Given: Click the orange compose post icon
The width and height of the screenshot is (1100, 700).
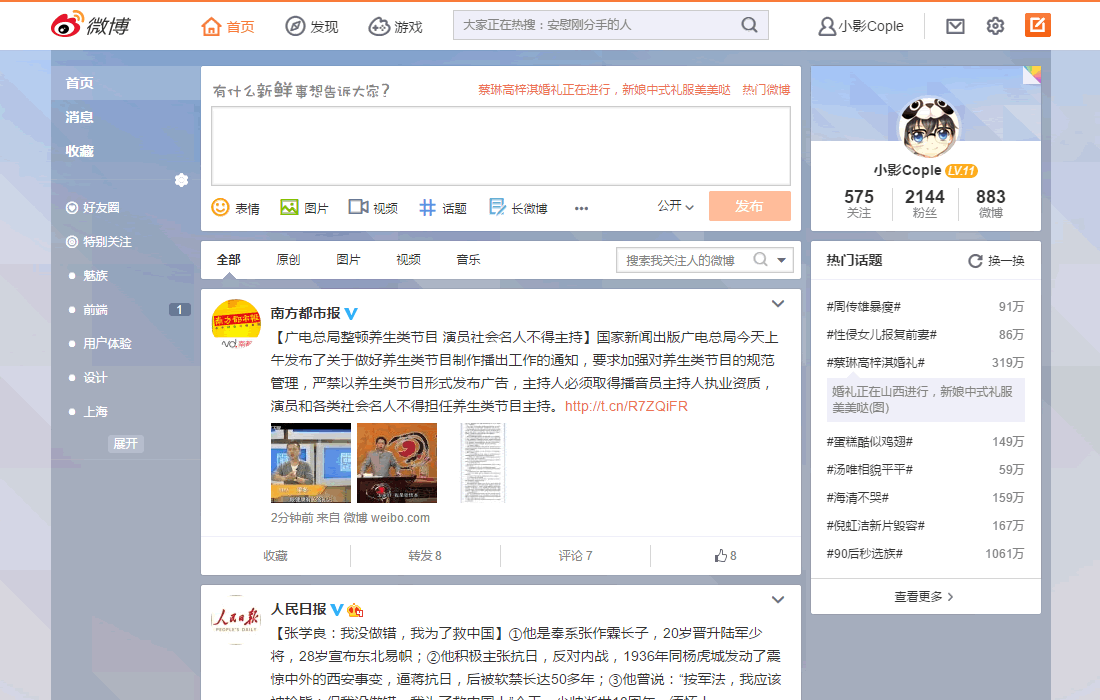Looking at the screenshot, I should [1038, 25].
